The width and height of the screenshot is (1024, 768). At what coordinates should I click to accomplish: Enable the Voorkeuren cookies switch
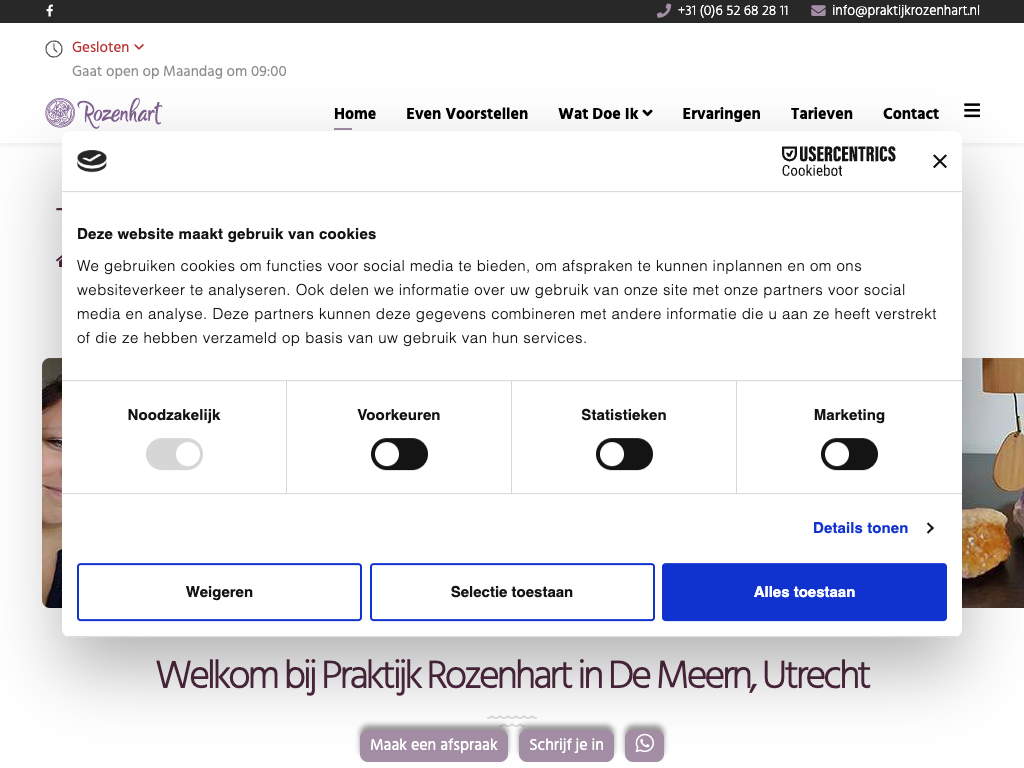[399, 455]
